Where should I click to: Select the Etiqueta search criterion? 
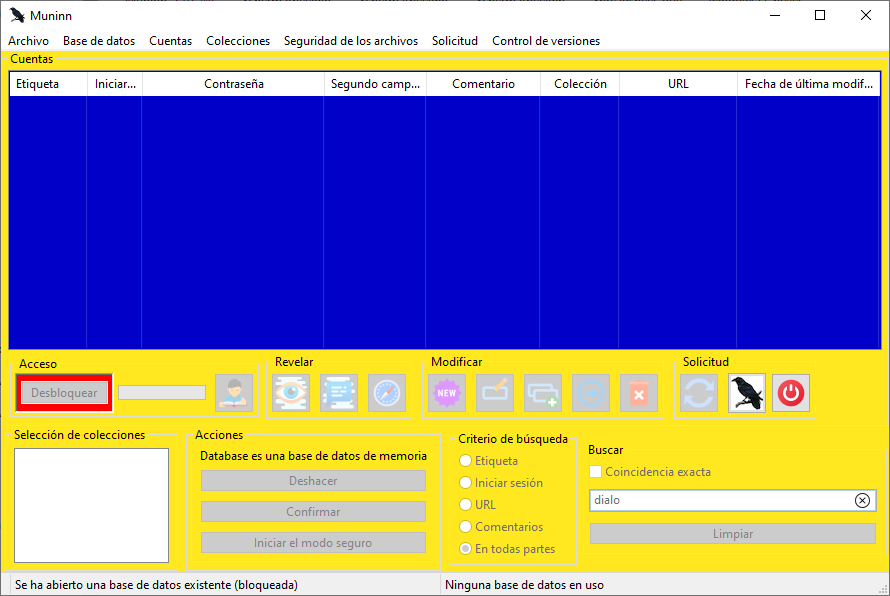click(465, 461)
